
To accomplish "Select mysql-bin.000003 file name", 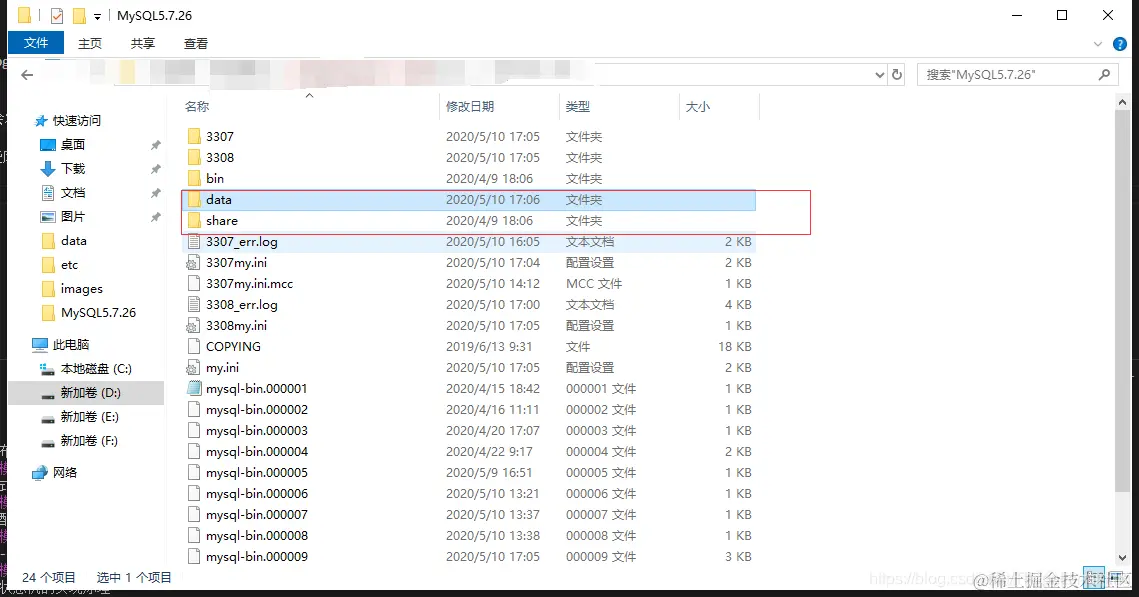I will pos(256,431).
